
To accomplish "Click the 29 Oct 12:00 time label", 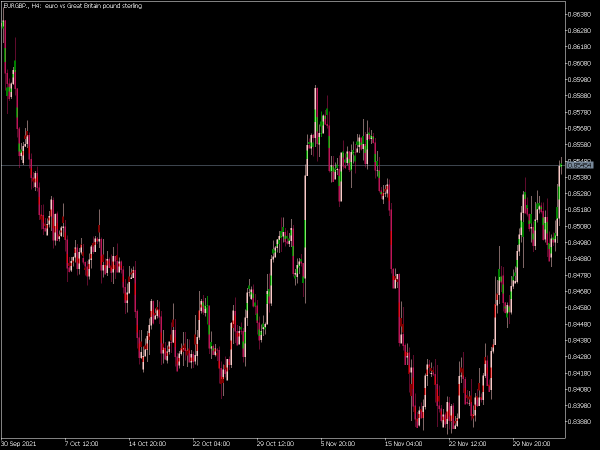I will (x=276, y=444).
